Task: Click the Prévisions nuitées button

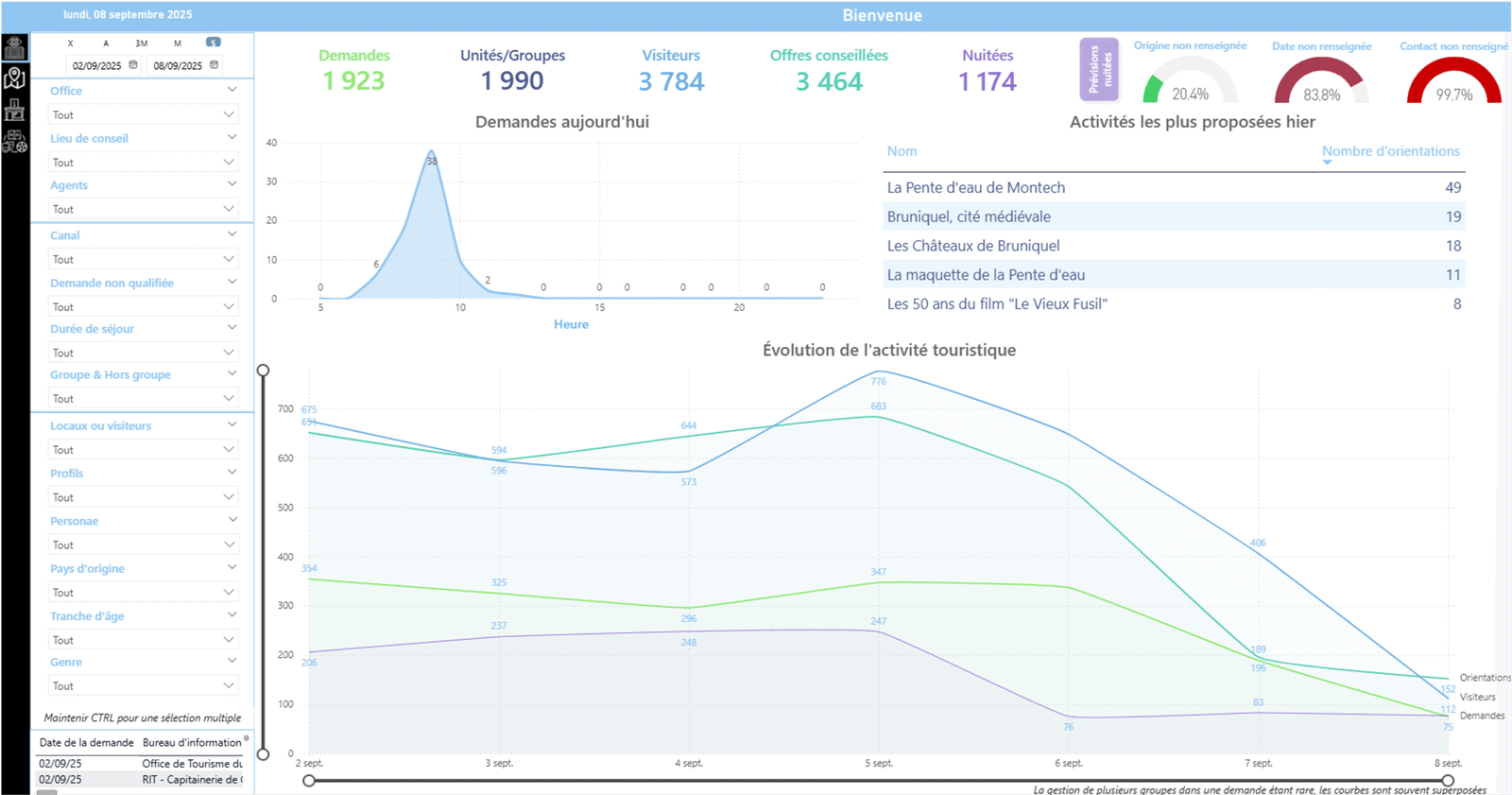Action: (1099, 70)
